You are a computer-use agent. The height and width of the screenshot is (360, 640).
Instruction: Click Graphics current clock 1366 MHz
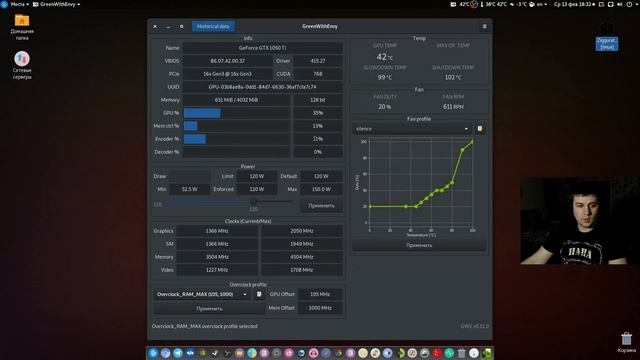click(217, 231)
